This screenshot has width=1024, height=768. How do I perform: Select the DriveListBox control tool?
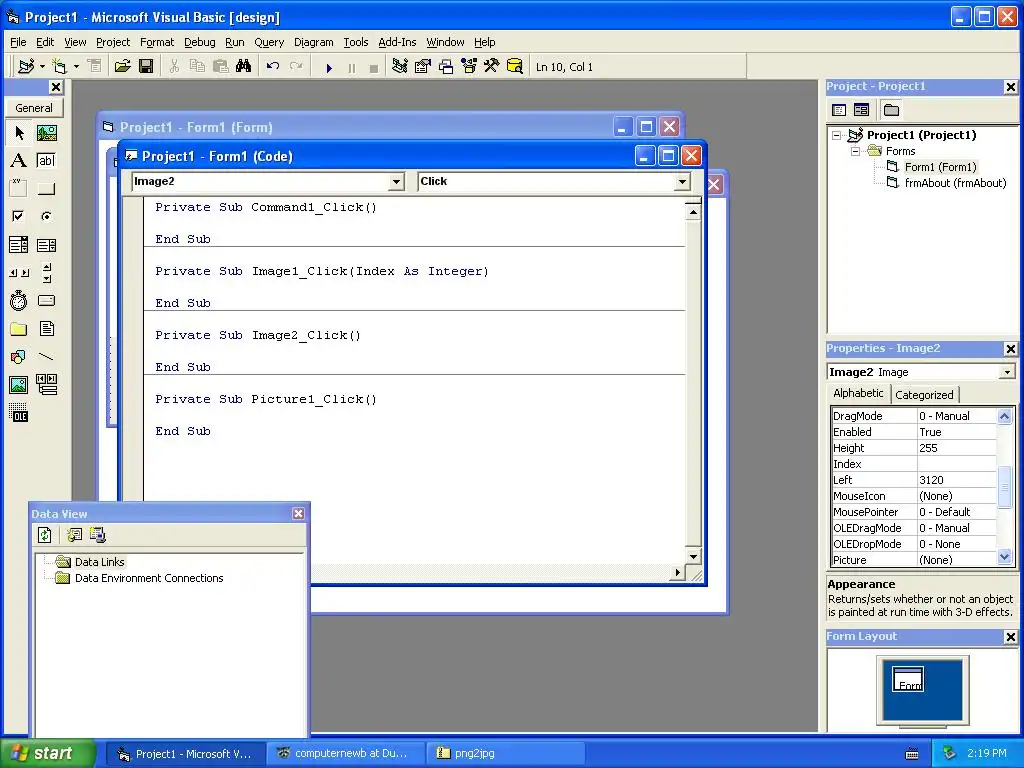46,300
